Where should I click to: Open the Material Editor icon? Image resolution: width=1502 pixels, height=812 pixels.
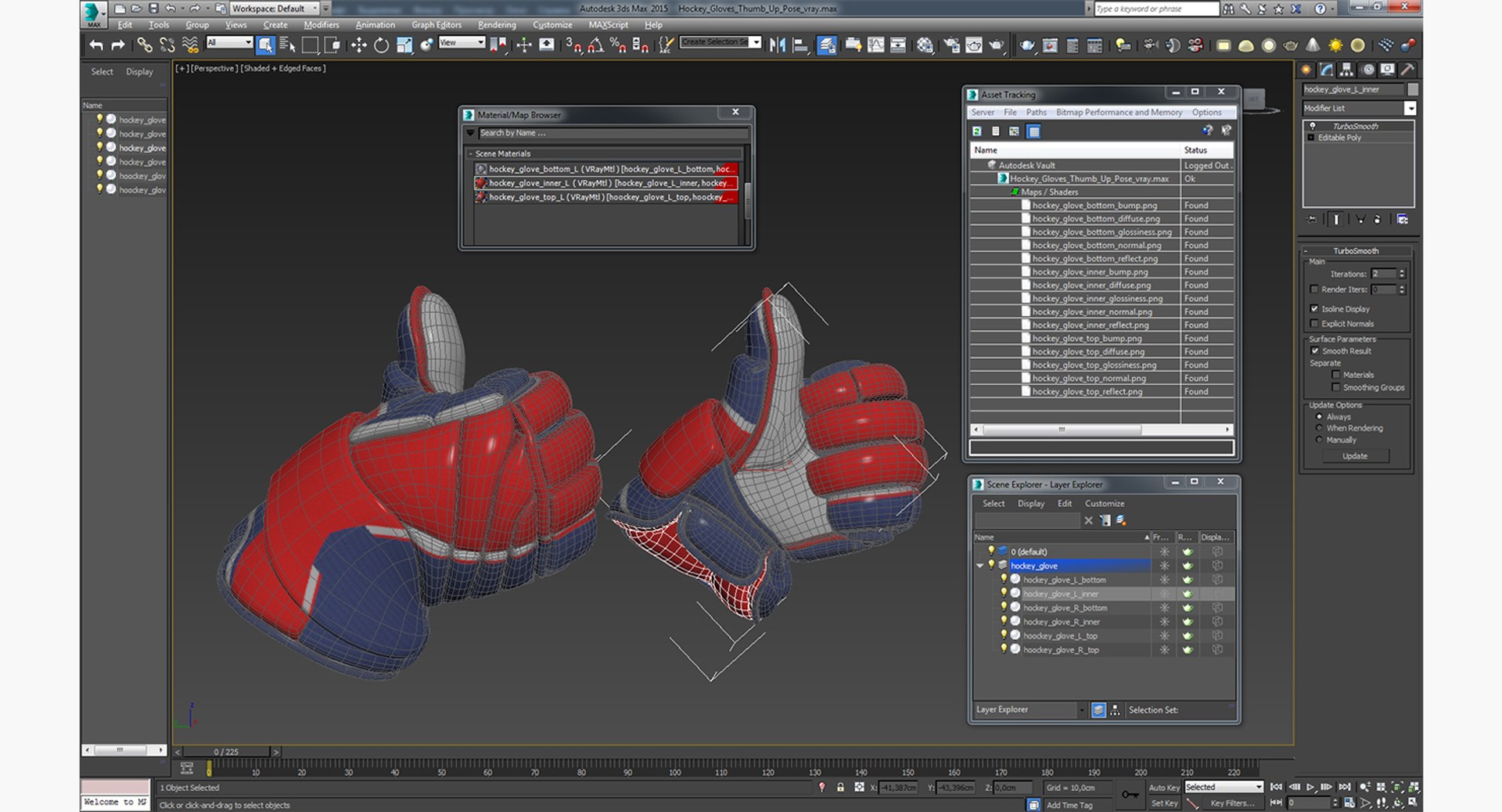click(925, 45)
